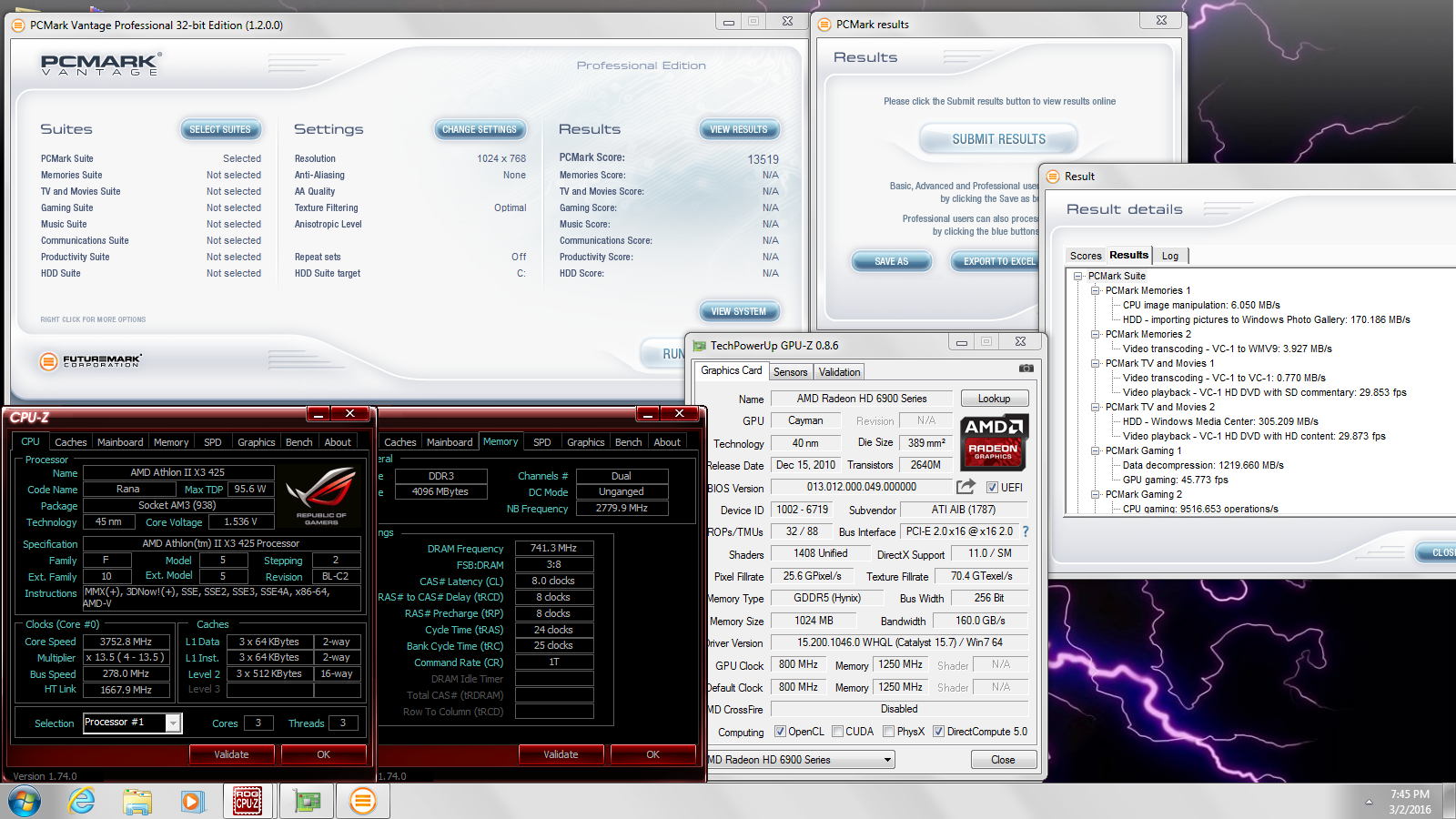Image resolution: width=1456 pixels, height=819 pixels.
Task: Open Bench tab in right CPU-Z window
Action: tap(628, 442)
